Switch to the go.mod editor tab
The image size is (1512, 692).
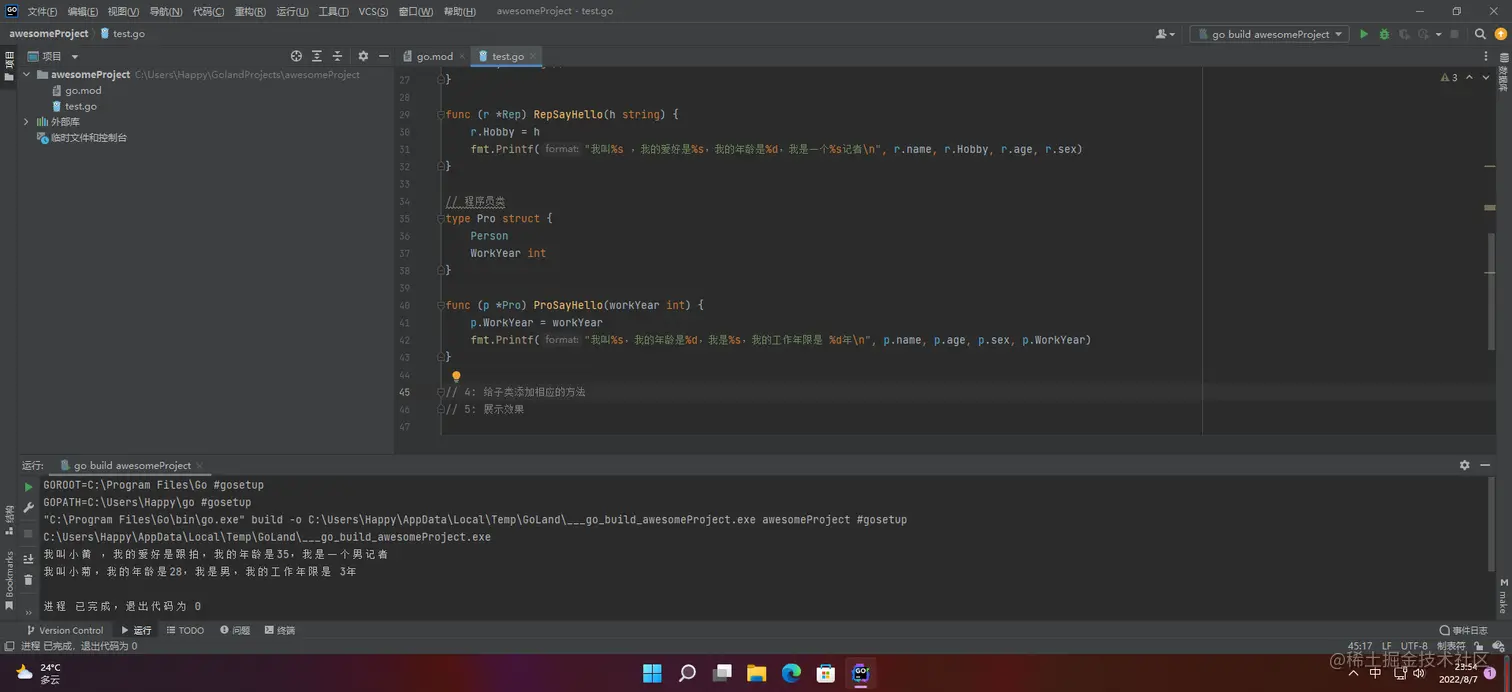[434, 56]
